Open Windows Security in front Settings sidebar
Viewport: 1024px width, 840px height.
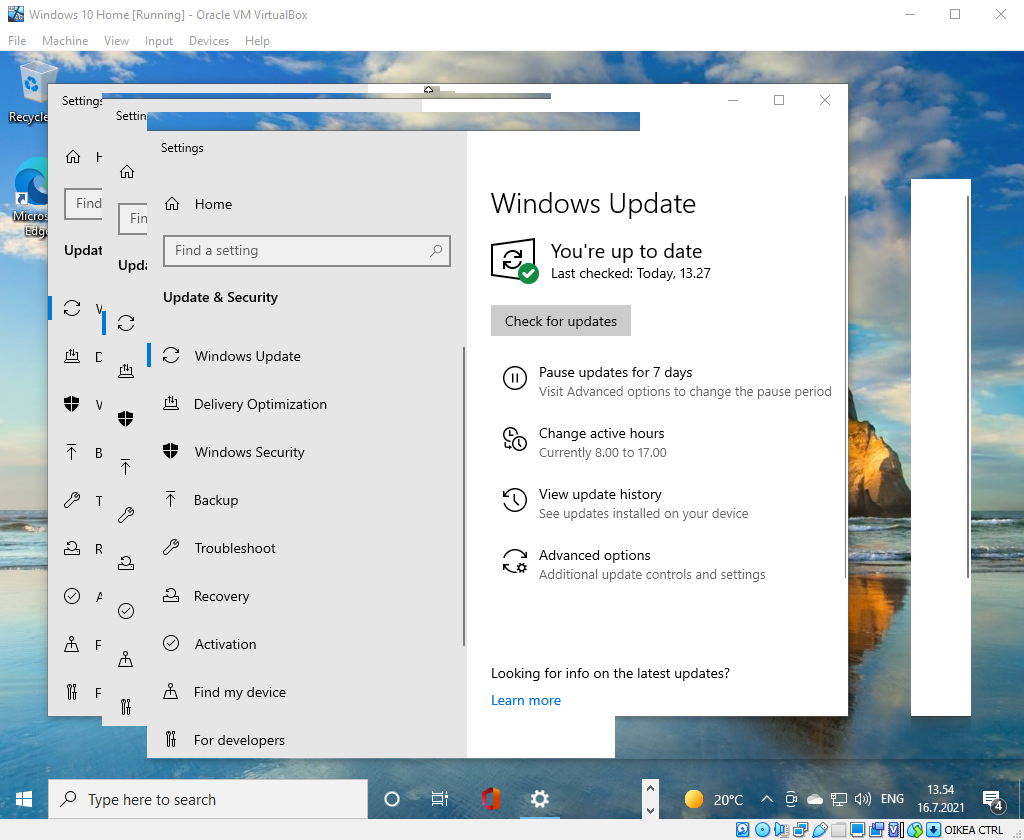[x=307, y=452]
